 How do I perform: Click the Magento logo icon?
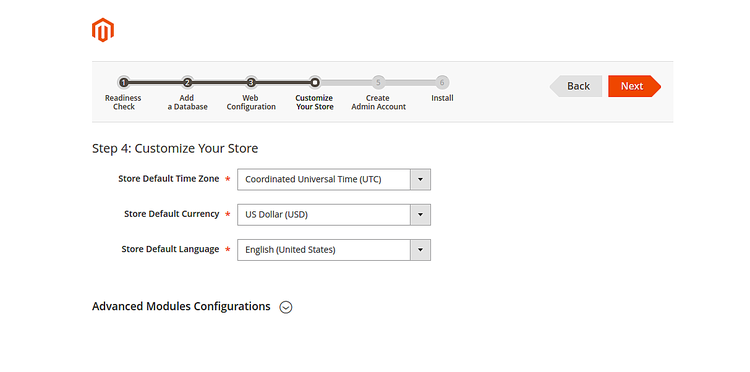click(103, 30)
